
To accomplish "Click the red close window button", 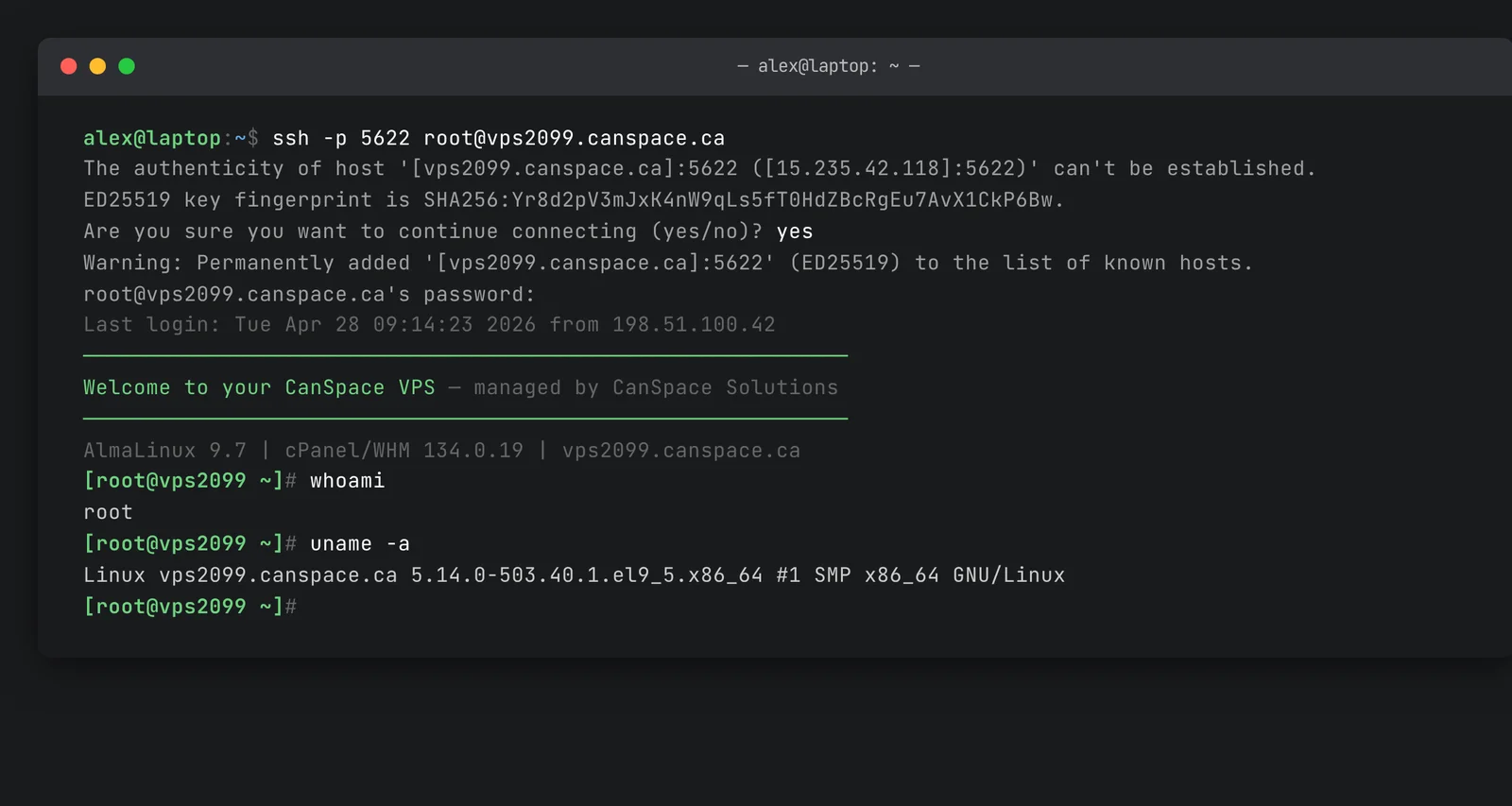I will 68,66.
